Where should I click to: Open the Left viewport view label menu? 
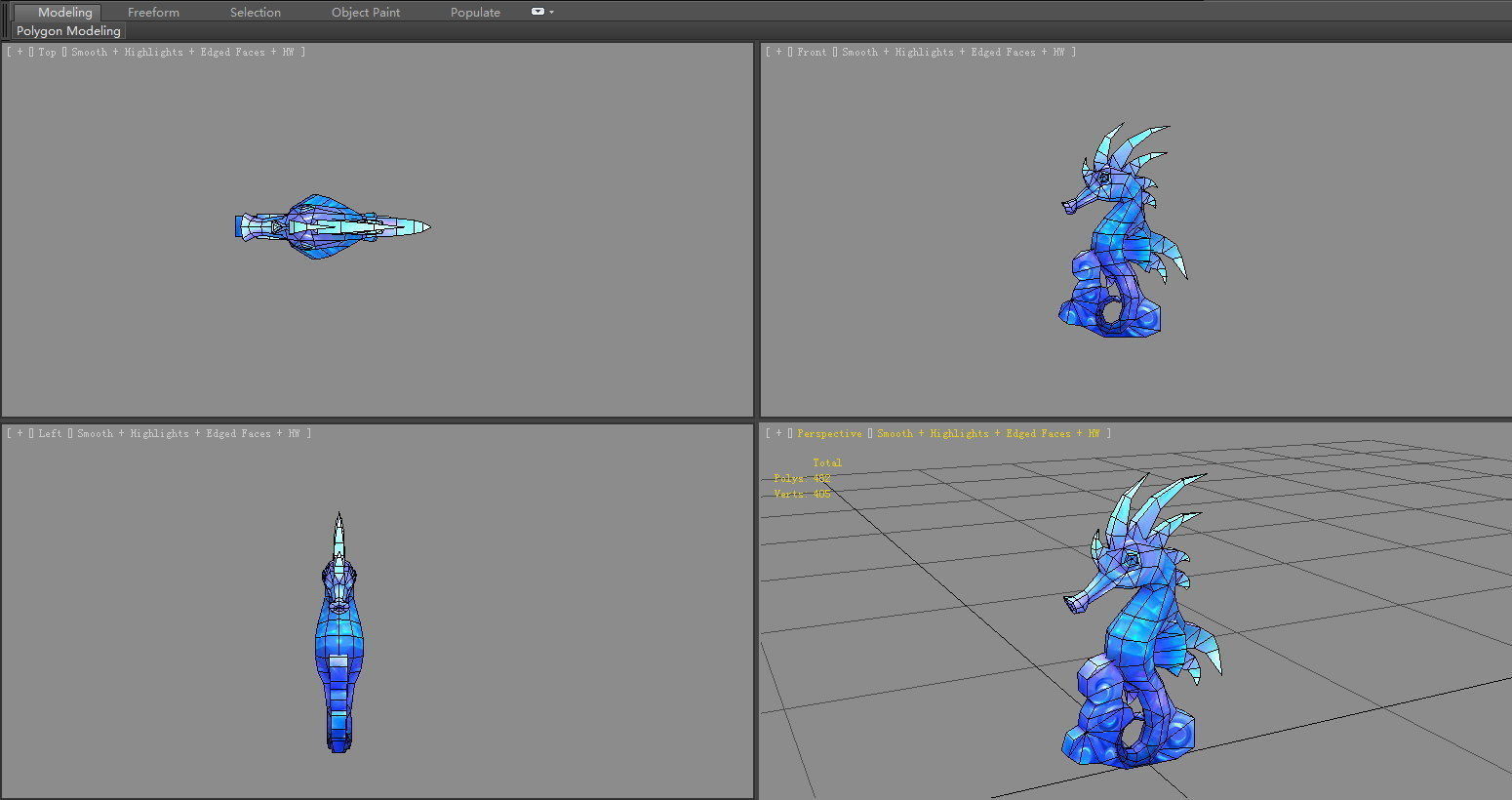(x=50, y=434)
